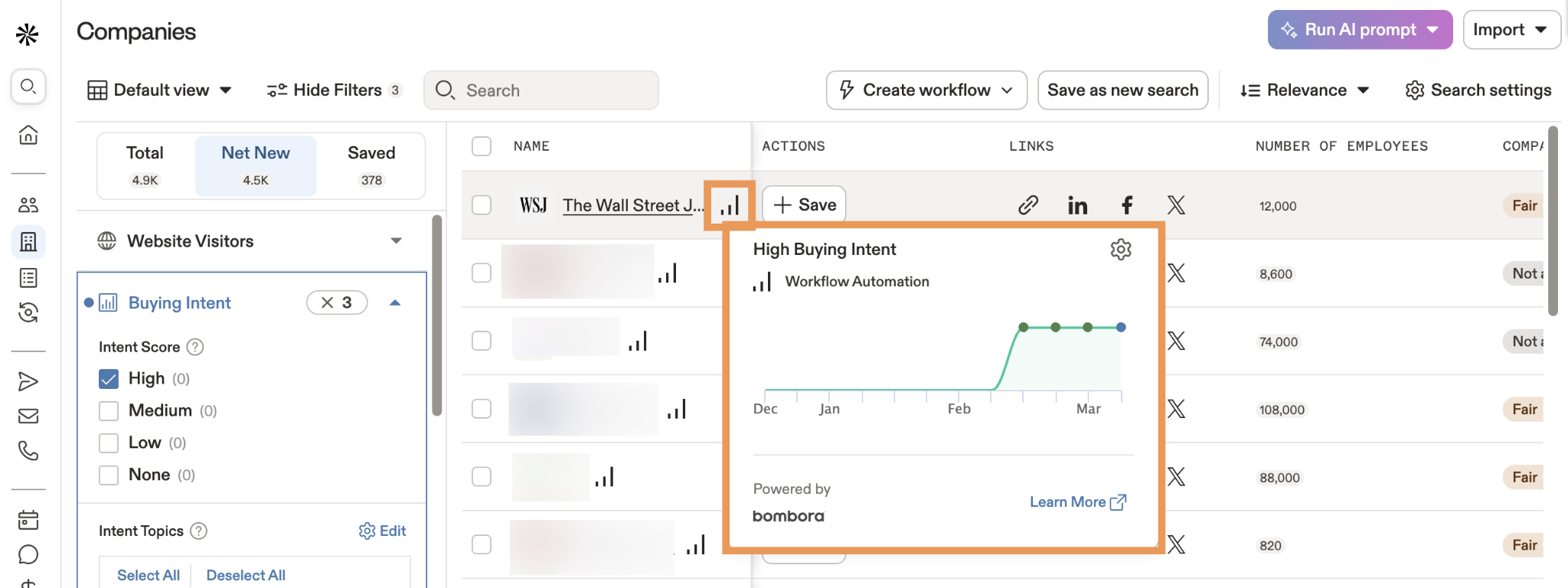Open the Default view dropdown
The height and width of the screenshot is (588, 1568).
[159, 90]
